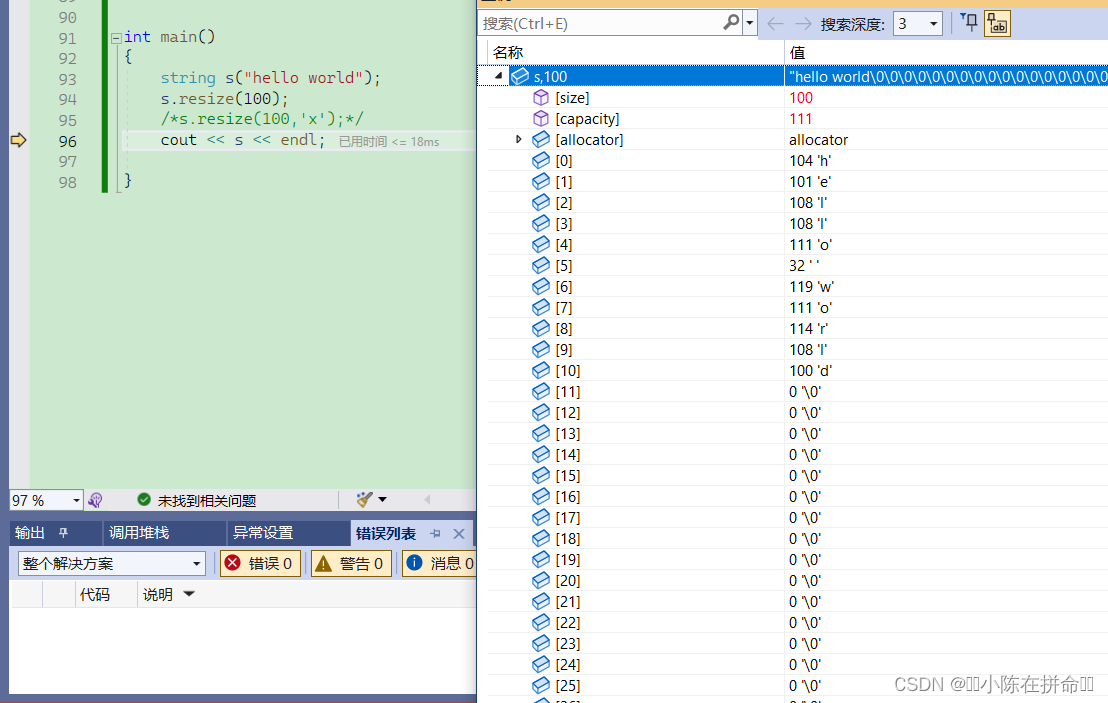Toggle the 警告 0 filter button
The width and height of the screenshot is (1108, 703).
351,563
